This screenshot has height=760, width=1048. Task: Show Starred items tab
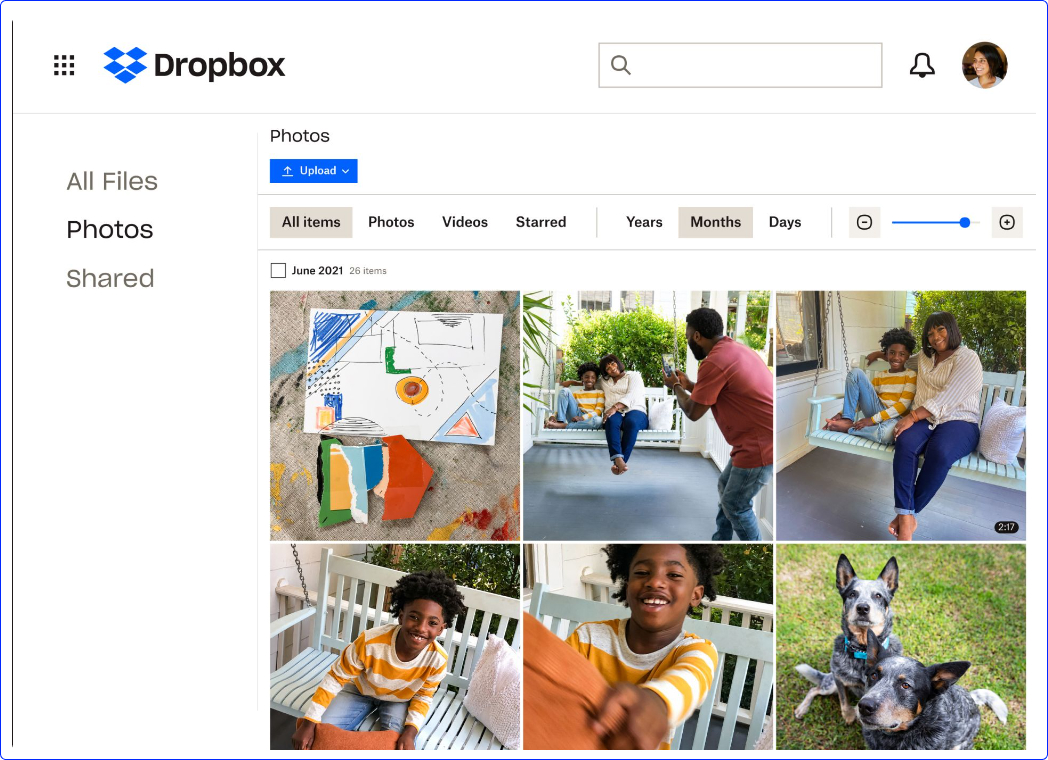pos(541,223)
